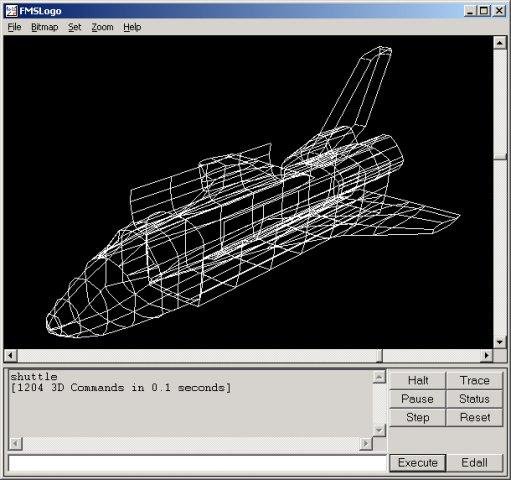Click inside the command input box

pos(197,463)
